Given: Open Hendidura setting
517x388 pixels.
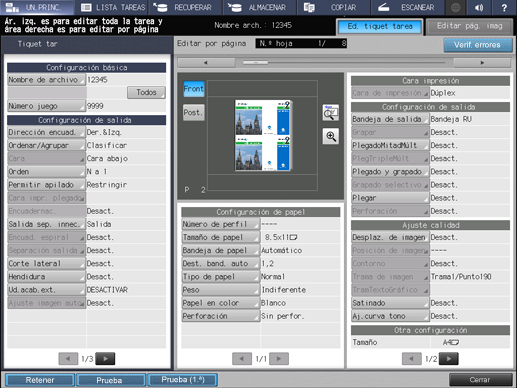Looking at the screenshot, I should 46,277.
